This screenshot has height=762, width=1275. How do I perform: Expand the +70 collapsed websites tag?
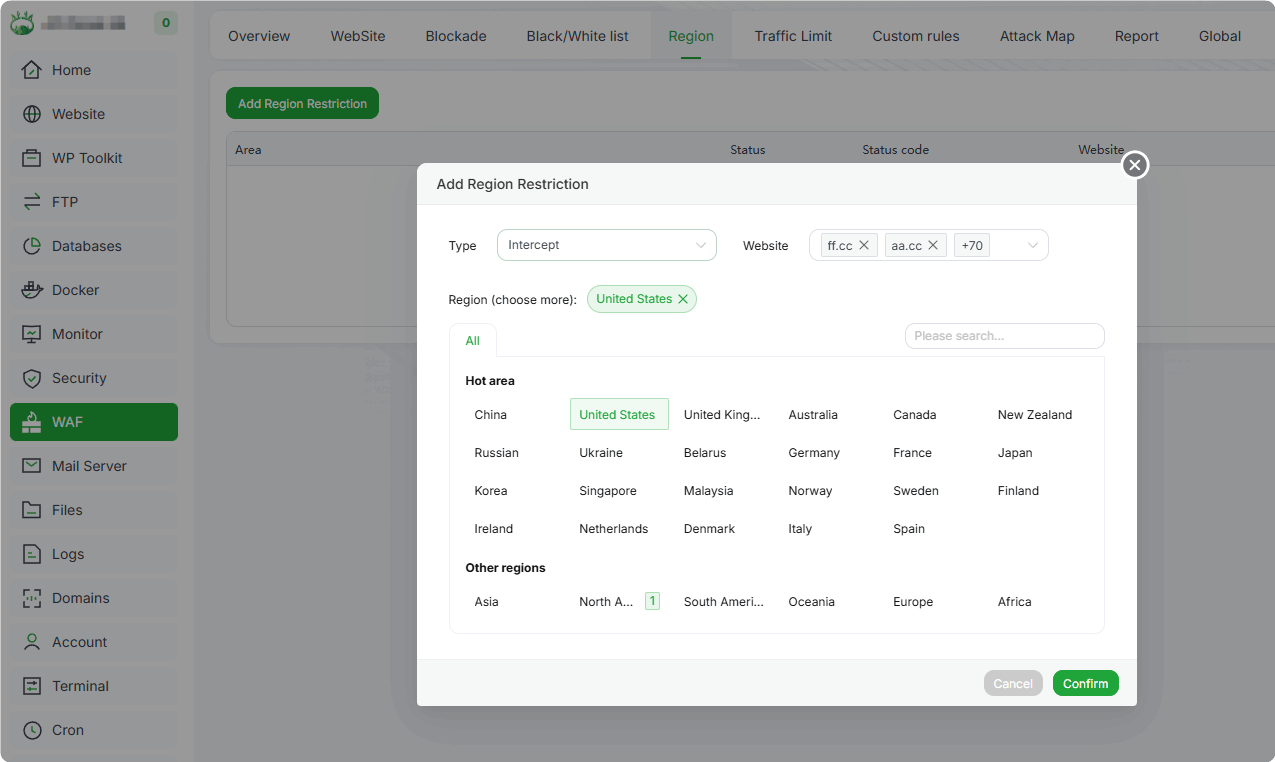(972, 245)
